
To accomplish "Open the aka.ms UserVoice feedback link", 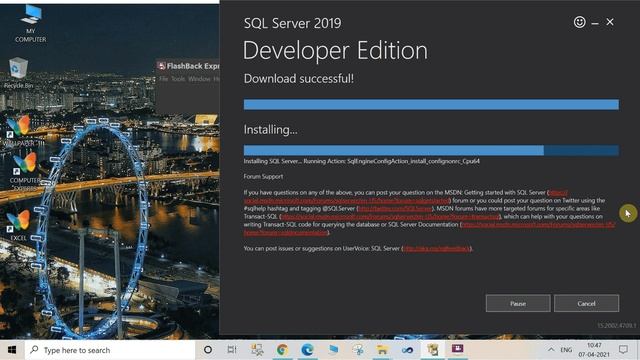I will pos(436,249).
